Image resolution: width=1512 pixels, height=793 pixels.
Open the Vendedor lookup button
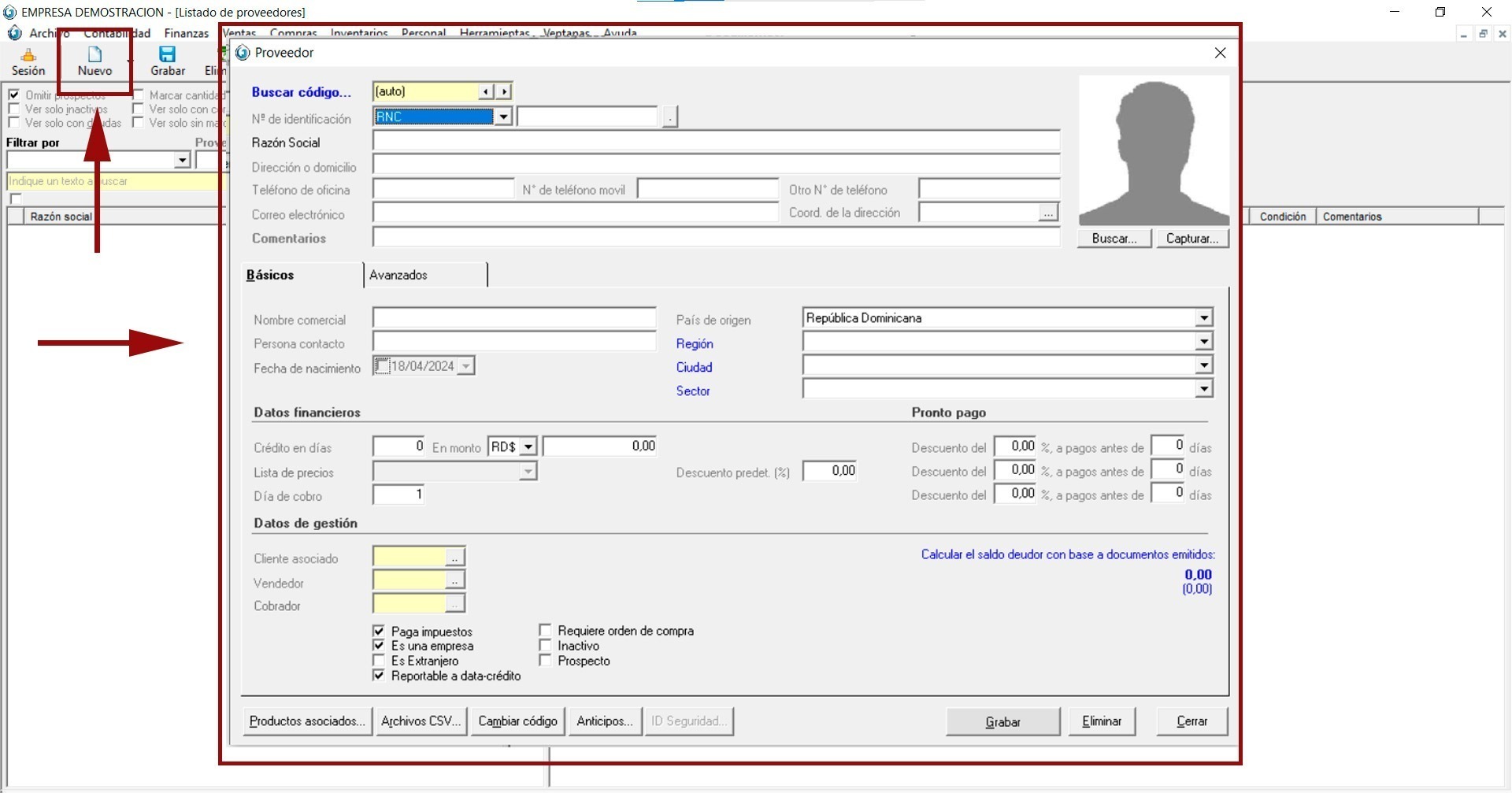[x=455, y=581]
